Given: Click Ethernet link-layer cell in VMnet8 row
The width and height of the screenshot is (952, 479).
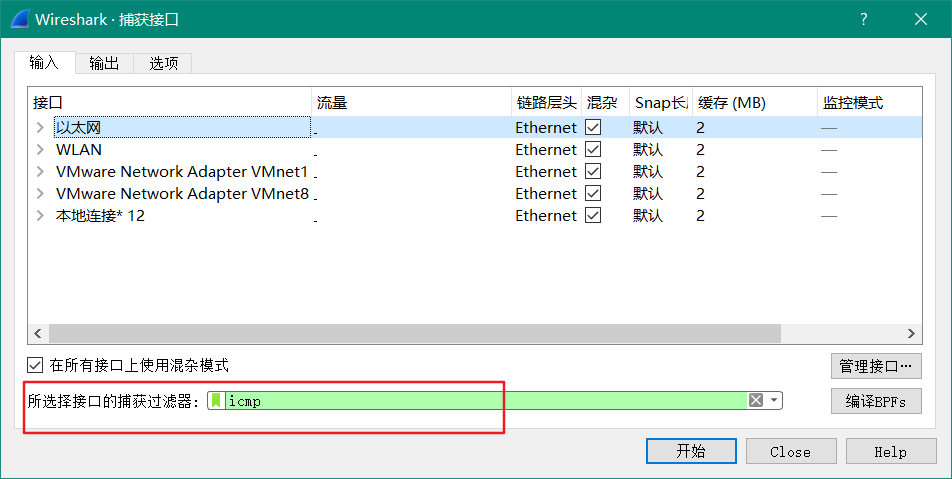Looking at the screenshot, I should click(x=546, y=193).
